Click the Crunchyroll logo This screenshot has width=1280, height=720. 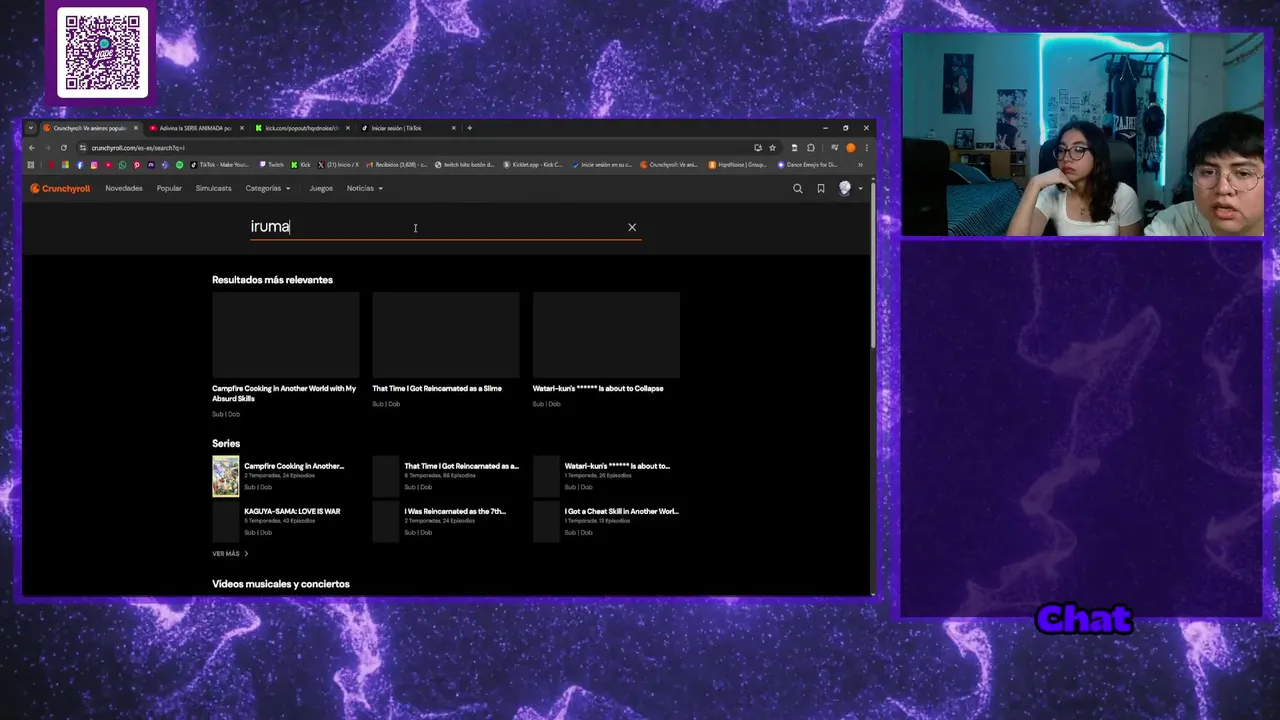coord(60,188)
